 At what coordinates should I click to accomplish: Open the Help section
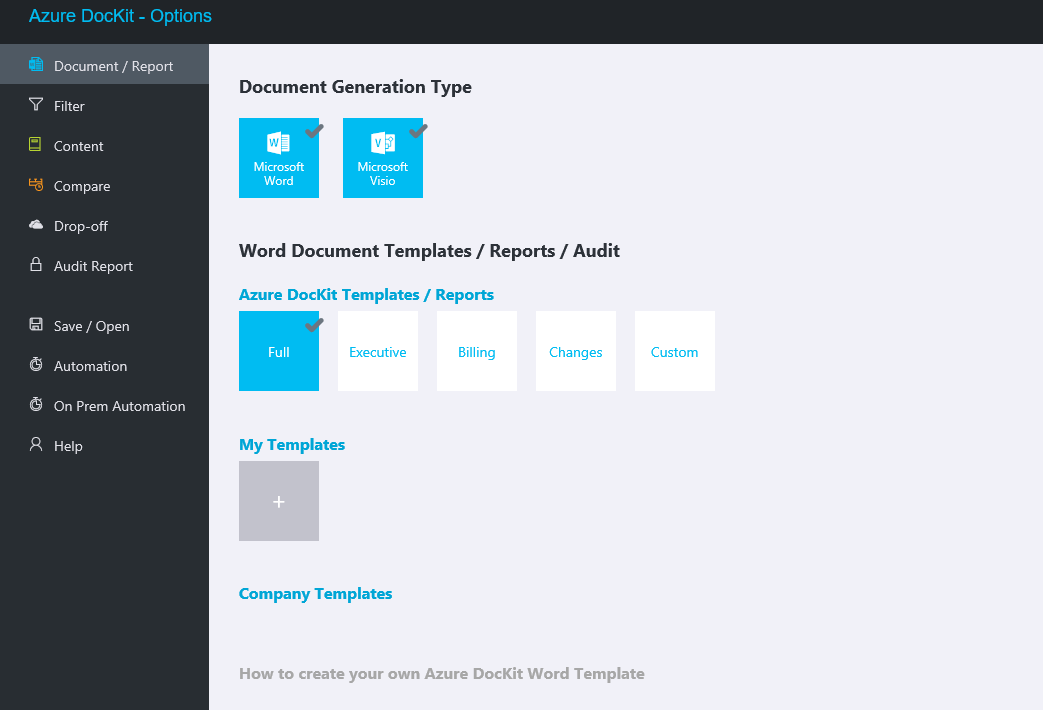(x=104, y=445)
